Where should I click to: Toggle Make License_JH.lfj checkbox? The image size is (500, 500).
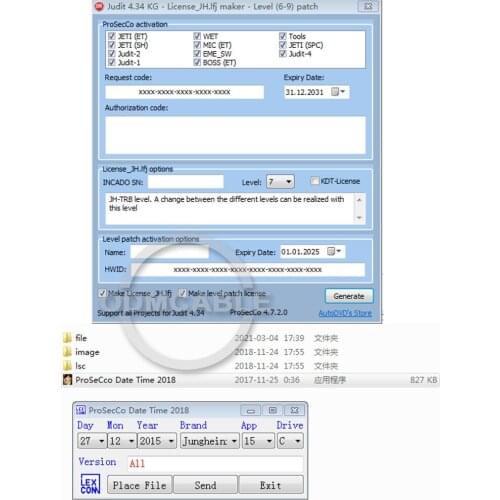pos(102,293)
